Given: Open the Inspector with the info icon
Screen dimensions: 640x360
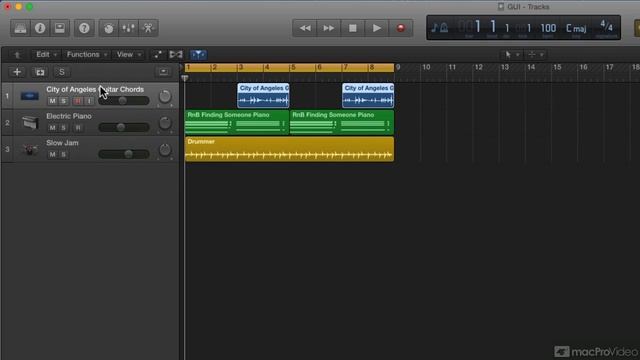Looking at the screenshot, I should (40, 28).
